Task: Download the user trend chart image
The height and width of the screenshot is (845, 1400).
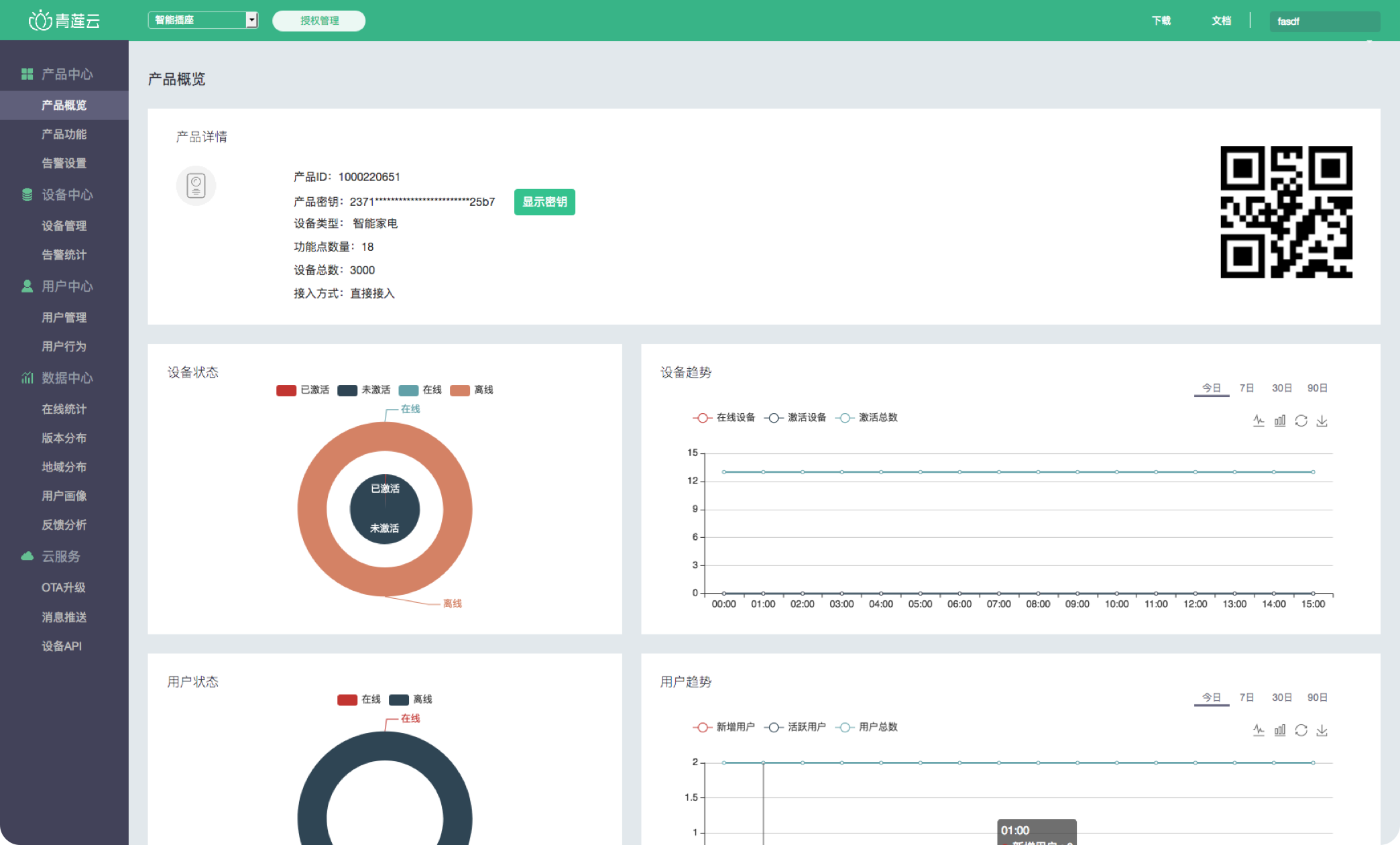Action: pos(1322,730)
